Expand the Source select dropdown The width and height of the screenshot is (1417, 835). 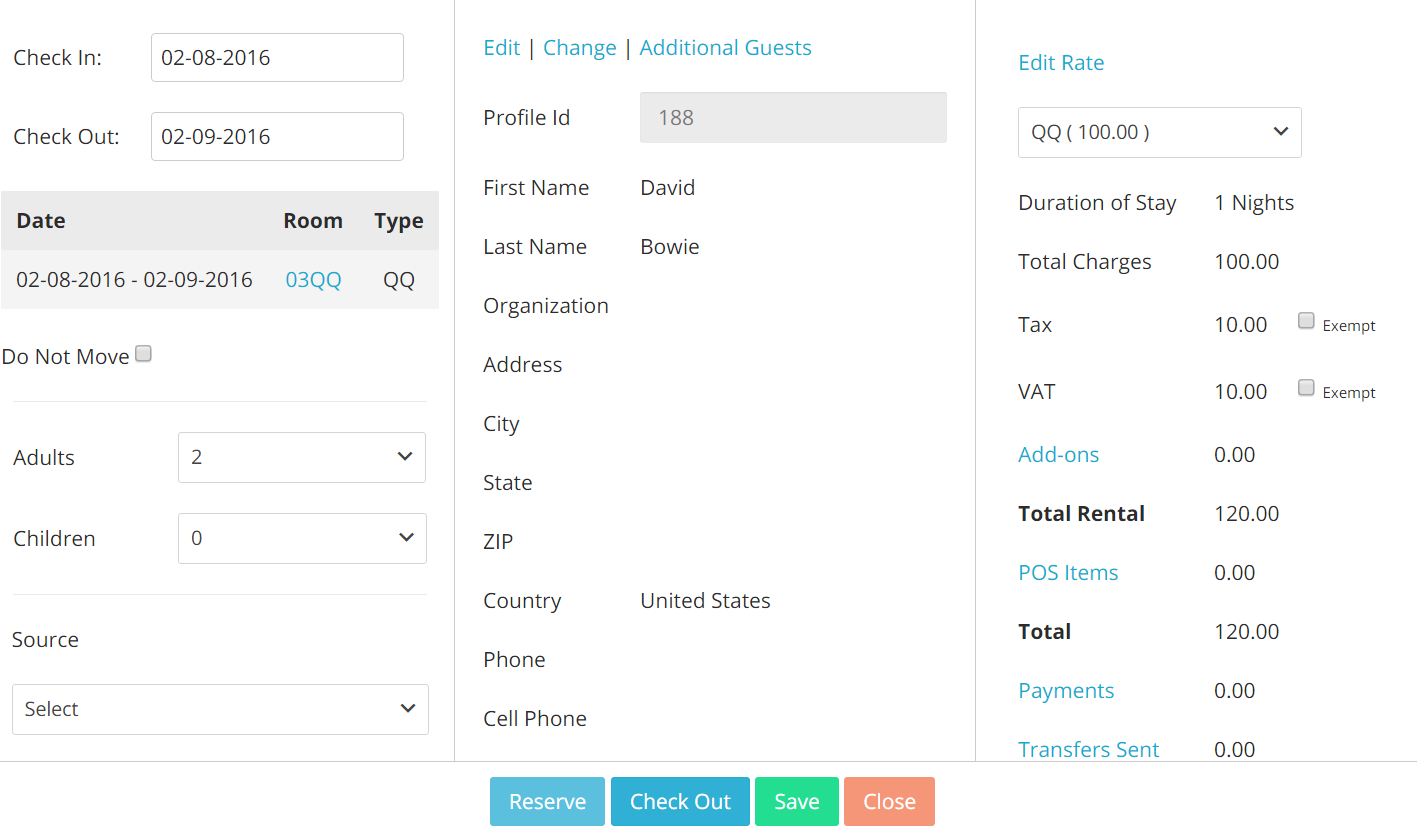(x=220, y=710)
